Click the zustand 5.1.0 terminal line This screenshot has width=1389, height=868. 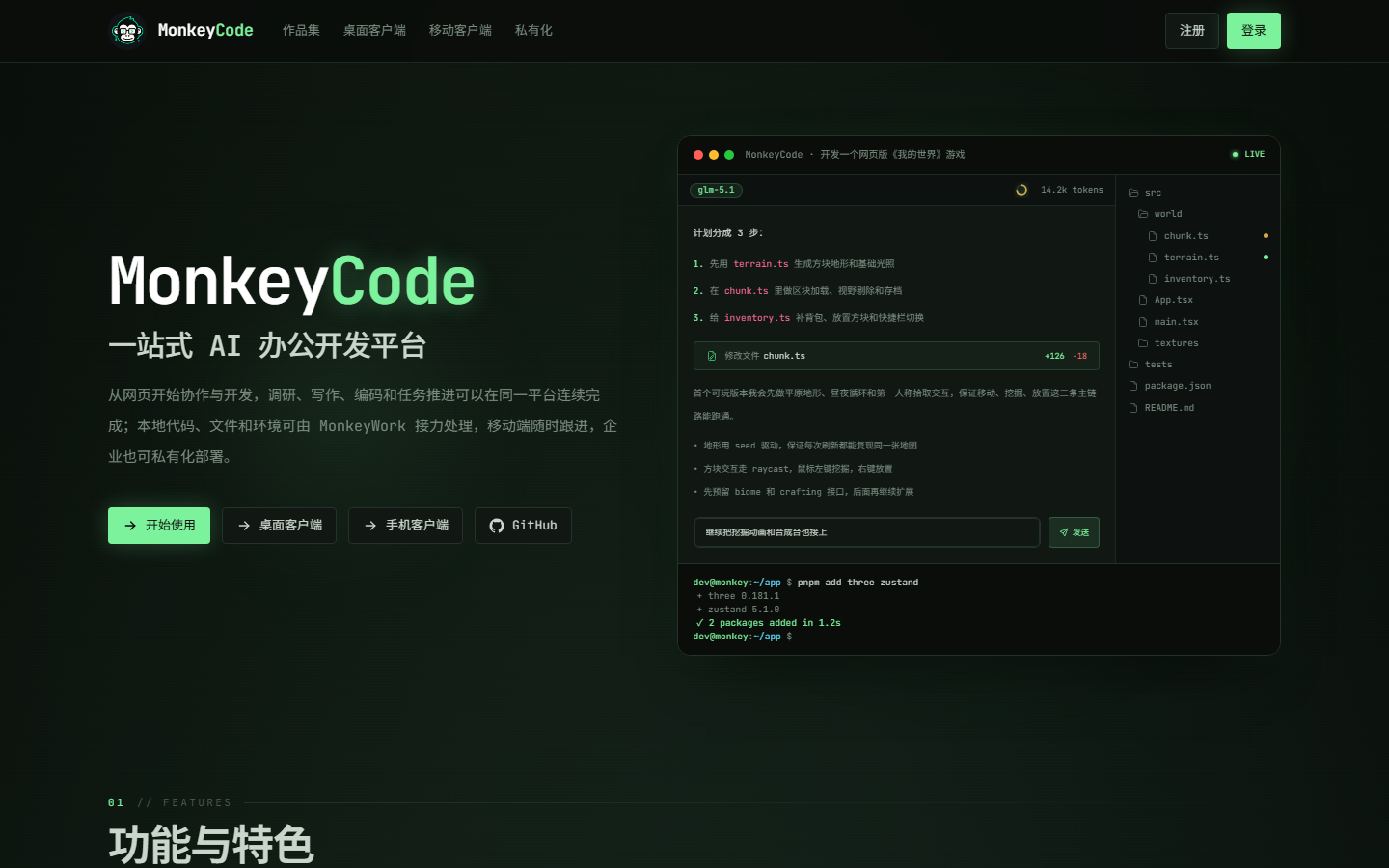click(x=738, y=610)
